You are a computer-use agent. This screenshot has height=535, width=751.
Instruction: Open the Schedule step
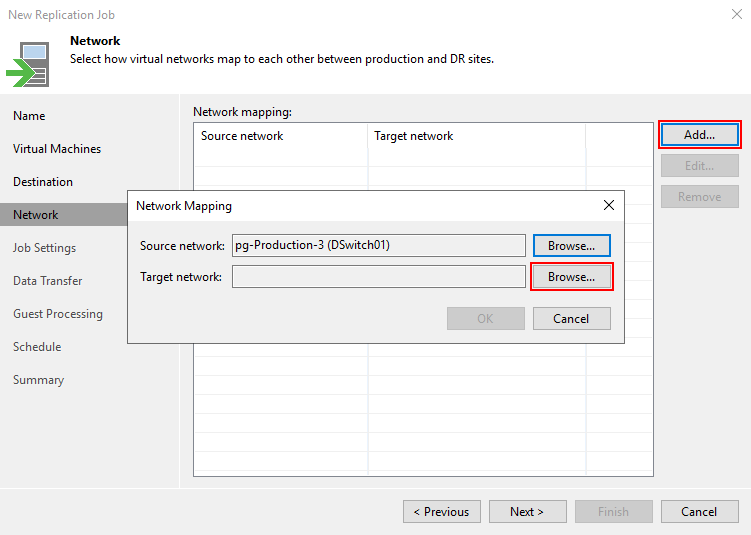[37, 347]
